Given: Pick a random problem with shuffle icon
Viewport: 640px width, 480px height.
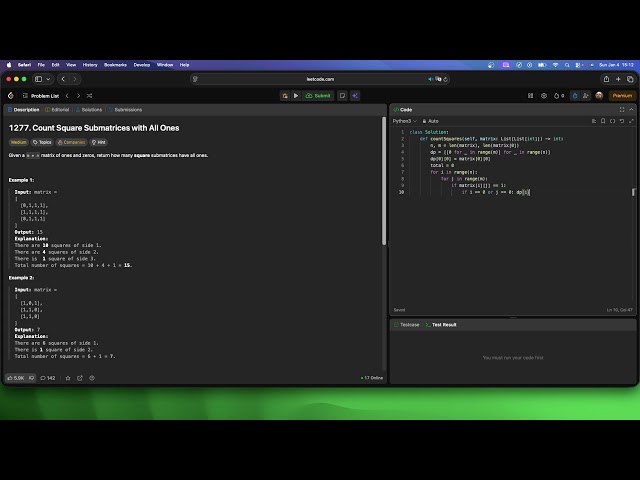Looking at the screenshot, I should tap(89, 96).
